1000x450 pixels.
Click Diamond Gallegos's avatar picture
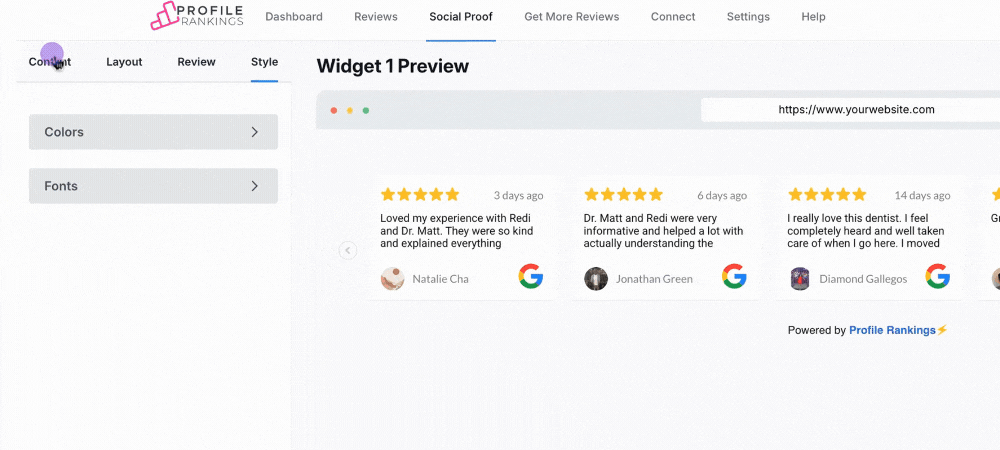coord(800,279)
